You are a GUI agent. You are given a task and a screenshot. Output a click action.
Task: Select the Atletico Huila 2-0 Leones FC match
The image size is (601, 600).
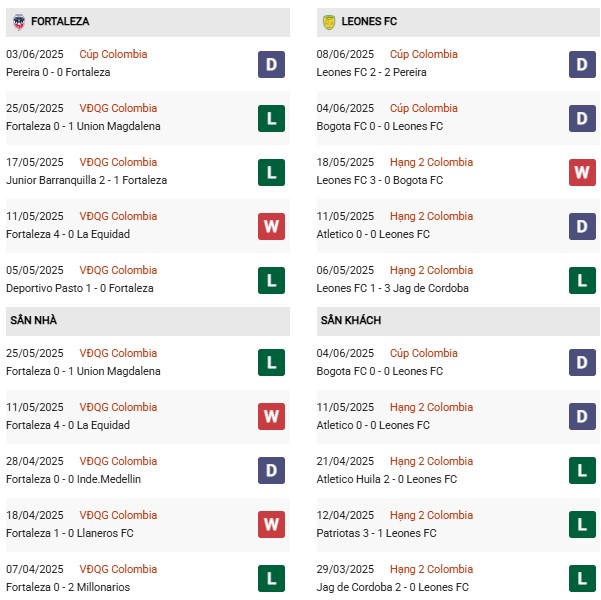click(x=458, y=470)
